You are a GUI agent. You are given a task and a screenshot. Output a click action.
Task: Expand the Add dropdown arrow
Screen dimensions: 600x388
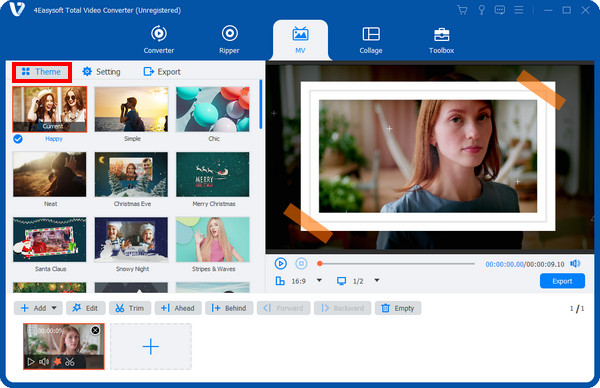[54, 308]
